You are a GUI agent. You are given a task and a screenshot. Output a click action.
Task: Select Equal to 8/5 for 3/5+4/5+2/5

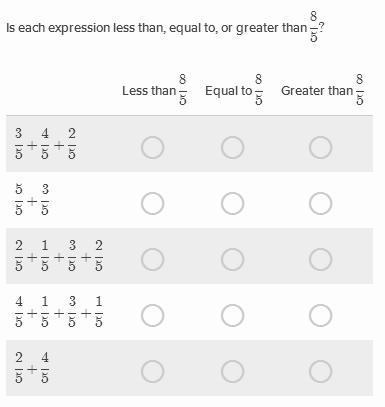[232, 147]
